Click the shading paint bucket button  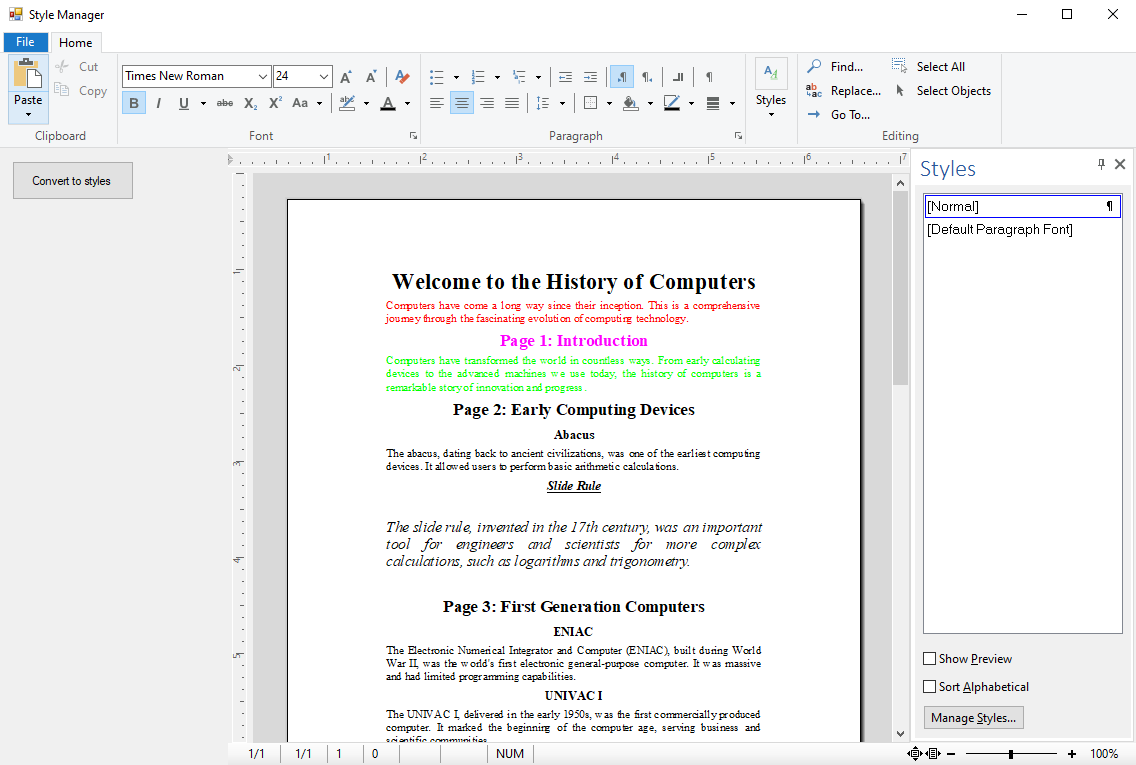[x=631, y=103]
